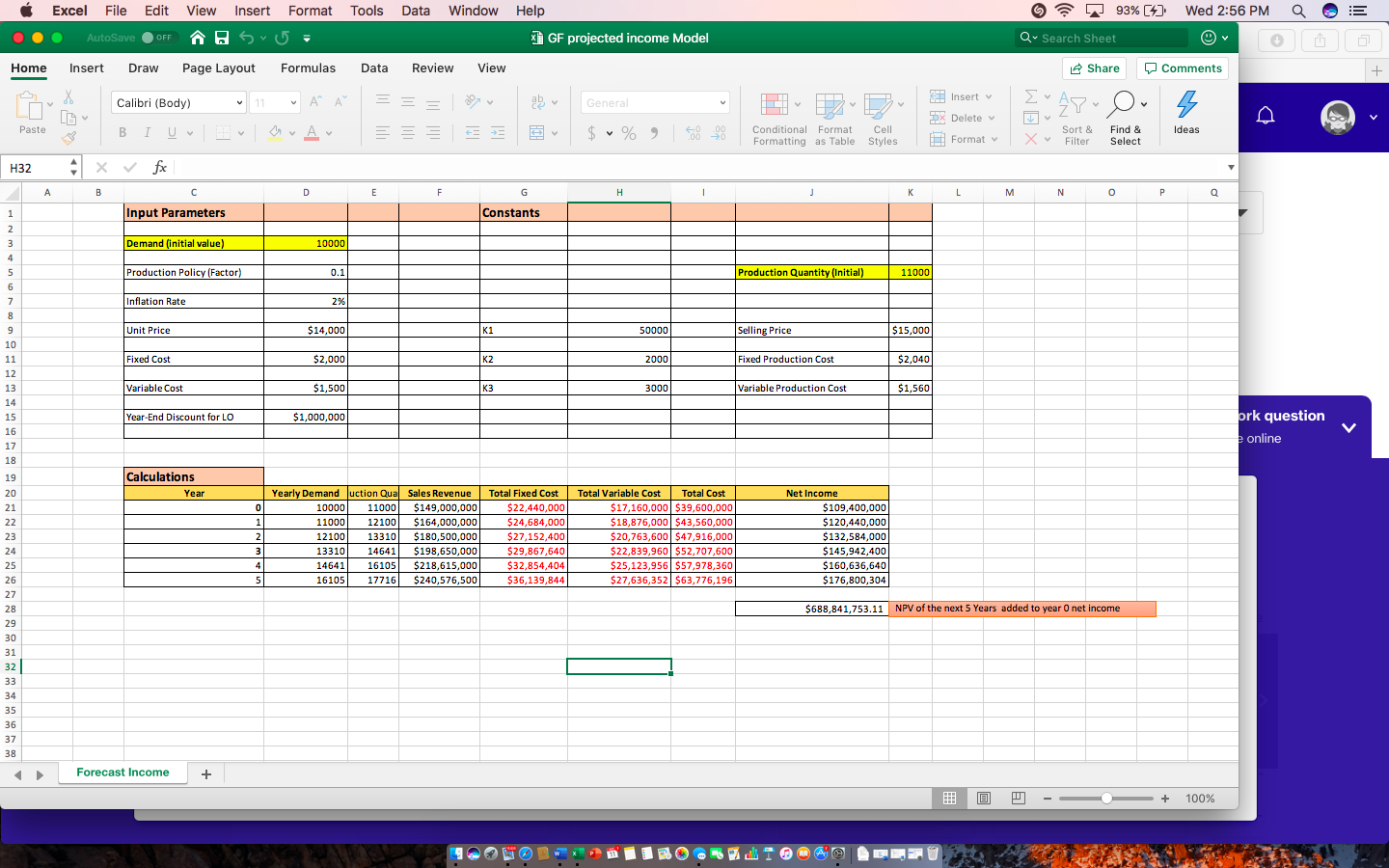The height and width of the screenshot is (868, 1389).
Task: Click the AutoSum icon
Action: [1031, 95]
